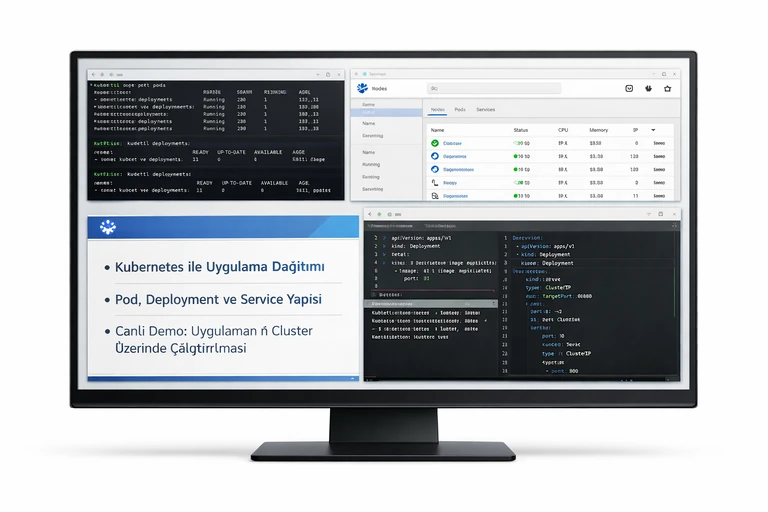Collapse the fold arrow on left editor line 4

tap(384, 263)
